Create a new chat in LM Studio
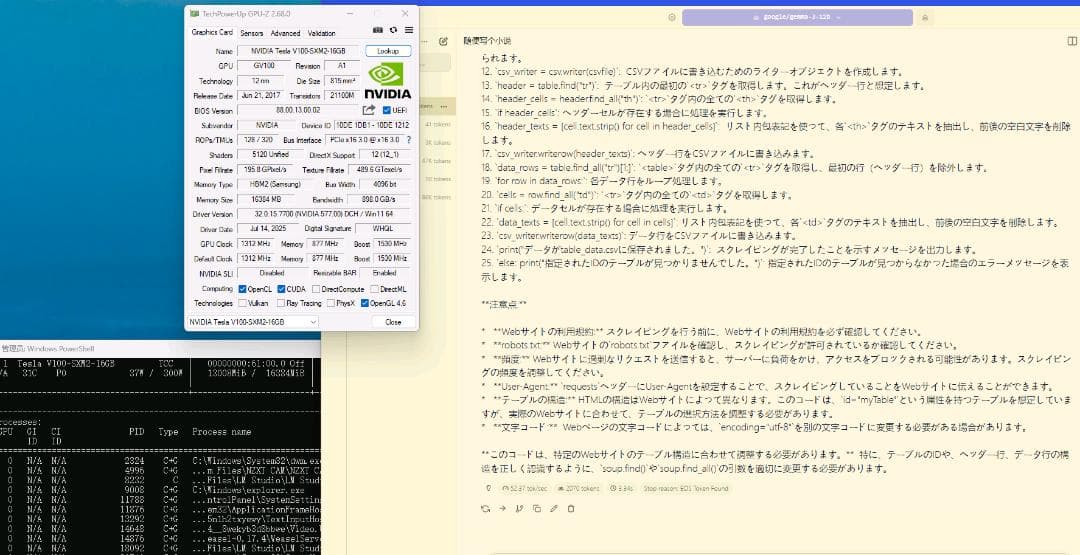Screen dimensions: 1080x555 (444, 41)
